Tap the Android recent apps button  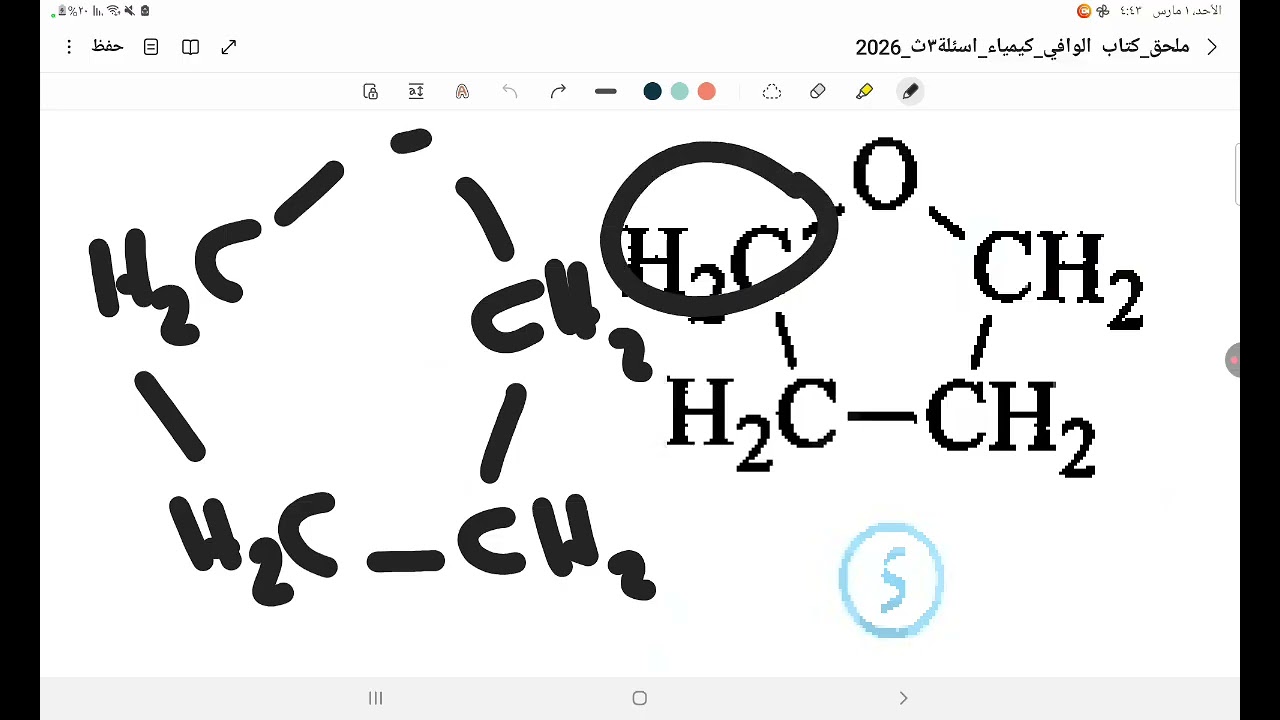tap(376, 698)
